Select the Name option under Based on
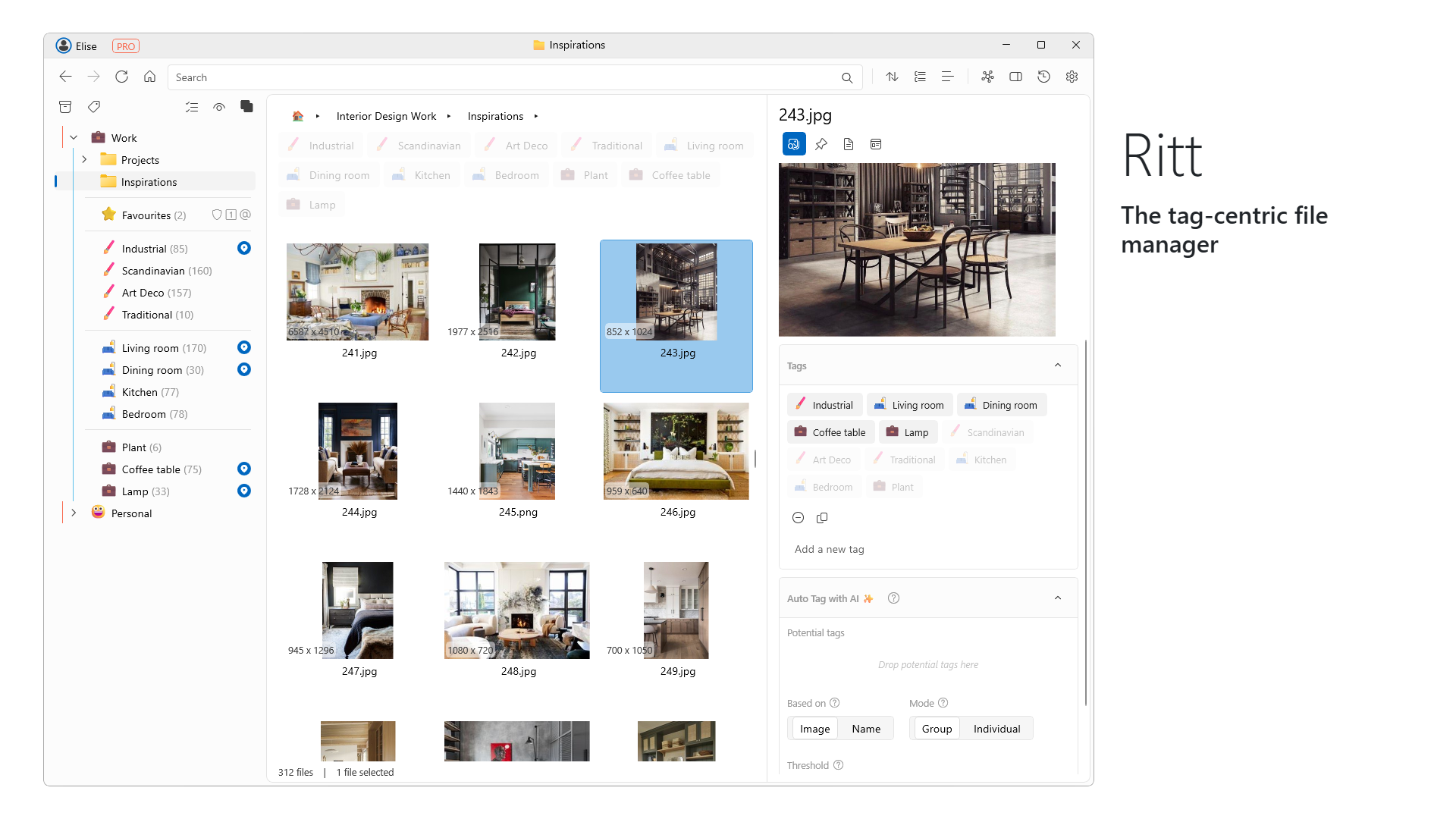 (x=866, y=729)
